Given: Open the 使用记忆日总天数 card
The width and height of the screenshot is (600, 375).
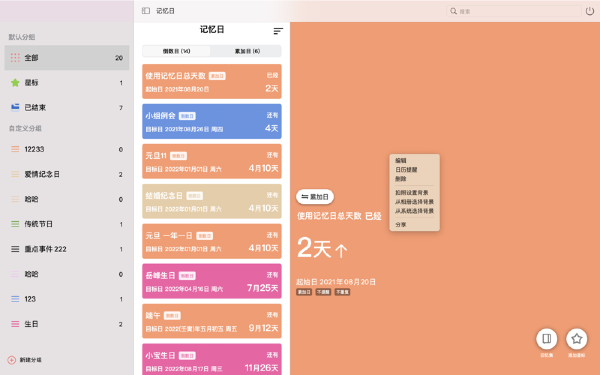Looking at the screenshot, I should pos(212,82).
